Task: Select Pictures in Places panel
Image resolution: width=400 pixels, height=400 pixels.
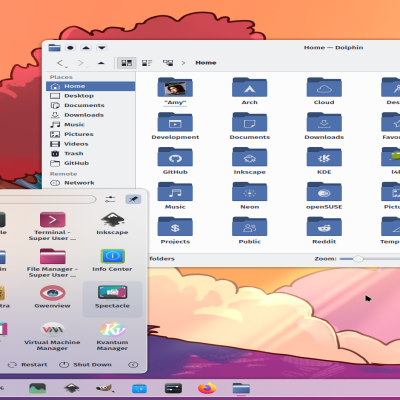Action: coord(90,134)
